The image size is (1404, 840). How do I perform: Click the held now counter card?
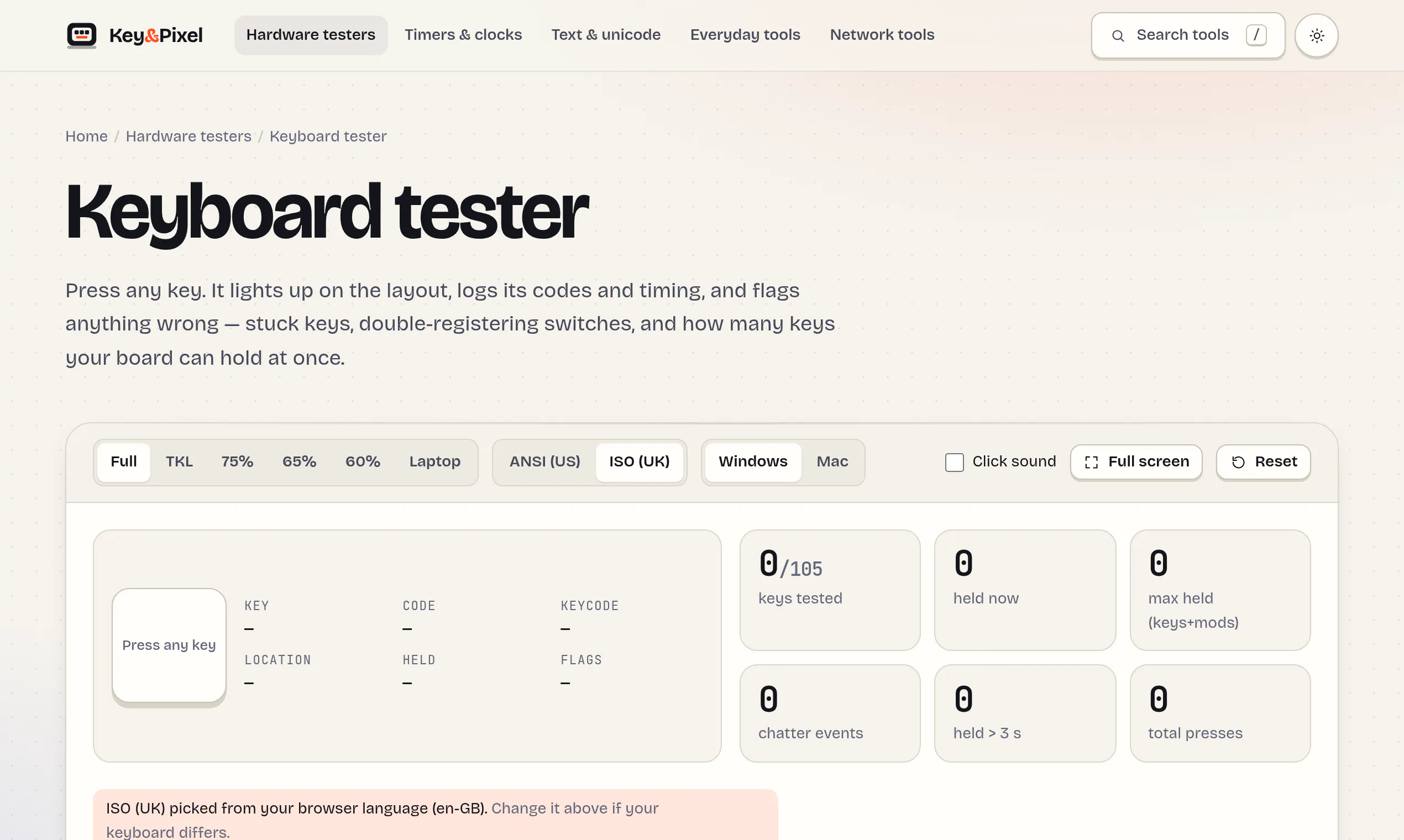(1025, 590)
